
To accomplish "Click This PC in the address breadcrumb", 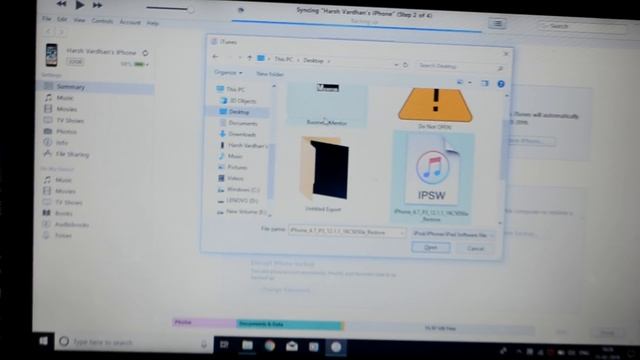I will click(x=284, y=60).
